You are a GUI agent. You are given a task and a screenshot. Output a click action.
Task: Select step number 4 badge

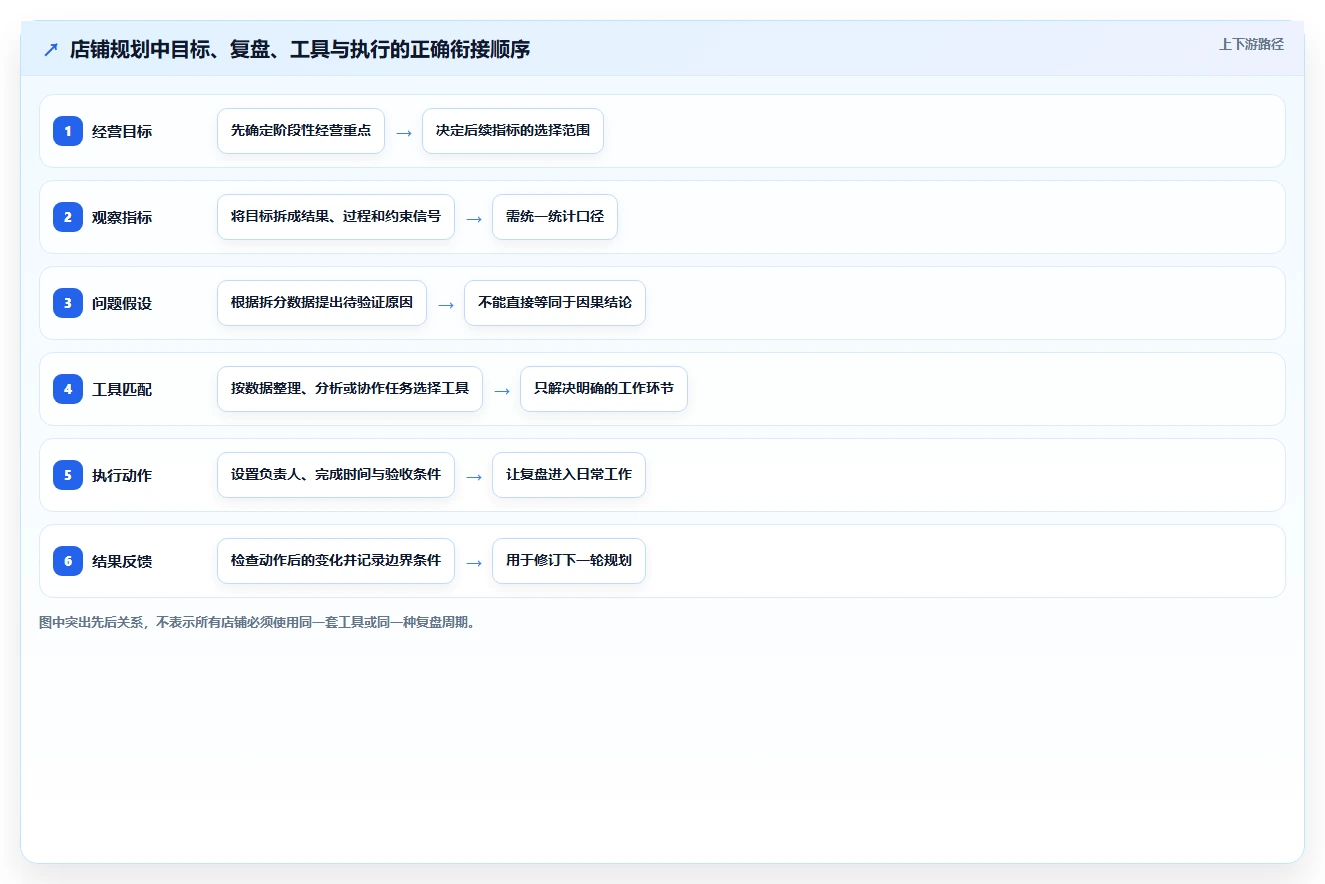point(68,388)
